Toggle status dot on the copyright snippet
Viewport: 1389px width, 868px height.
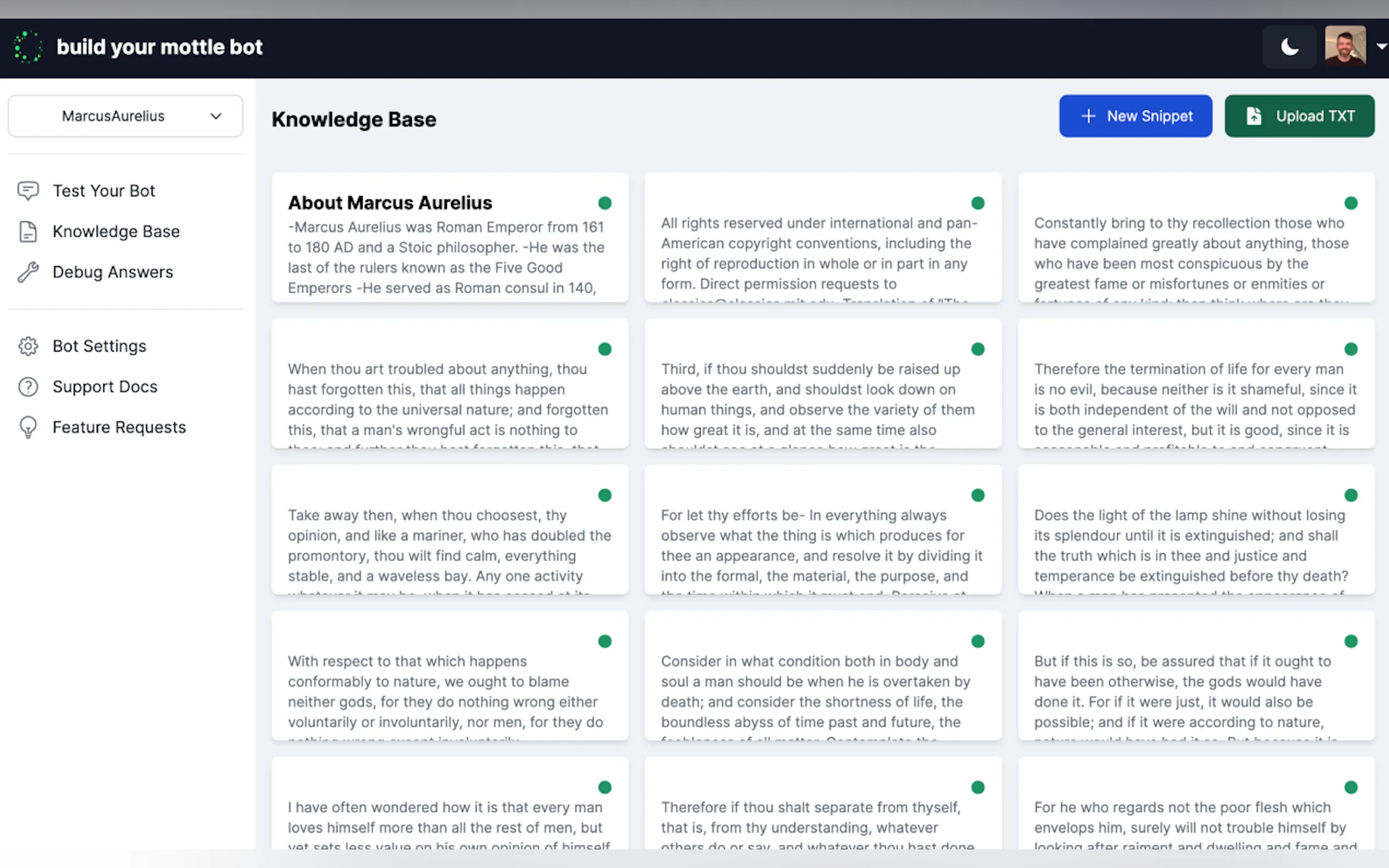coord(978,203)
